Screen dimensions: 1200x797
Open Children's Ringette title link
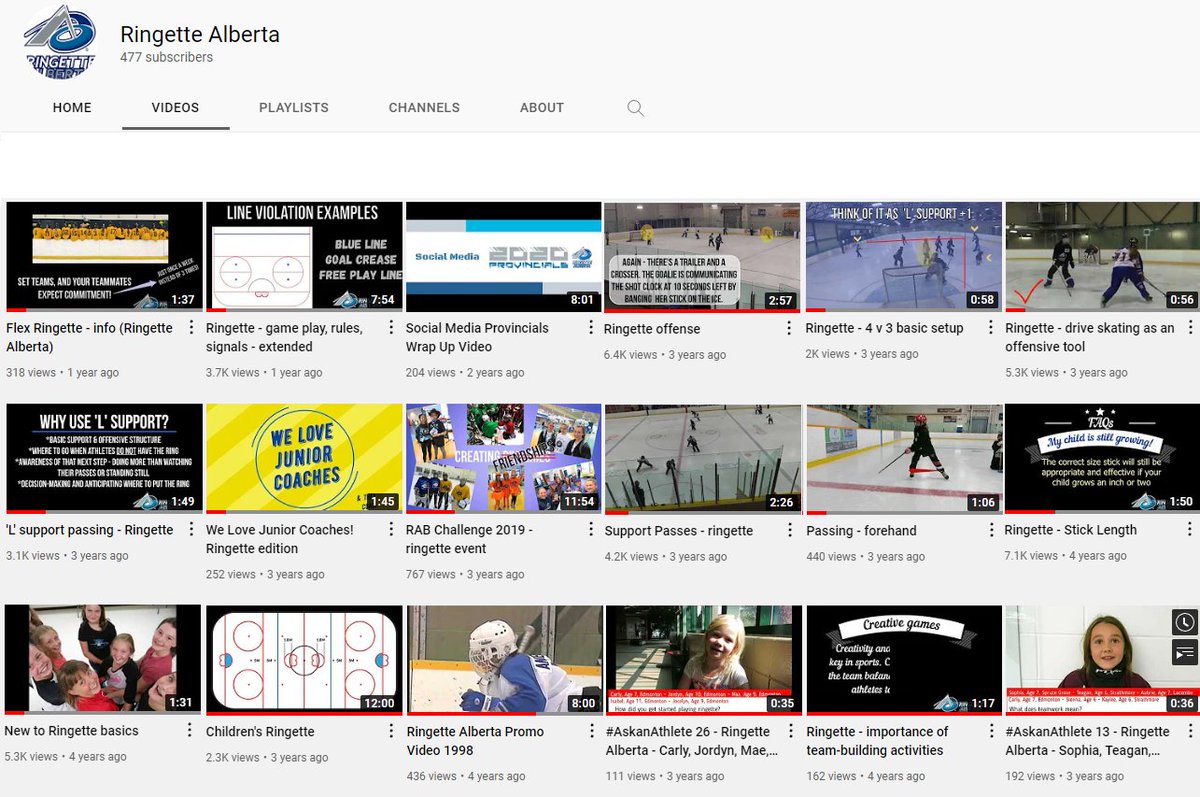pyautogui.click(x=260, y=732)
